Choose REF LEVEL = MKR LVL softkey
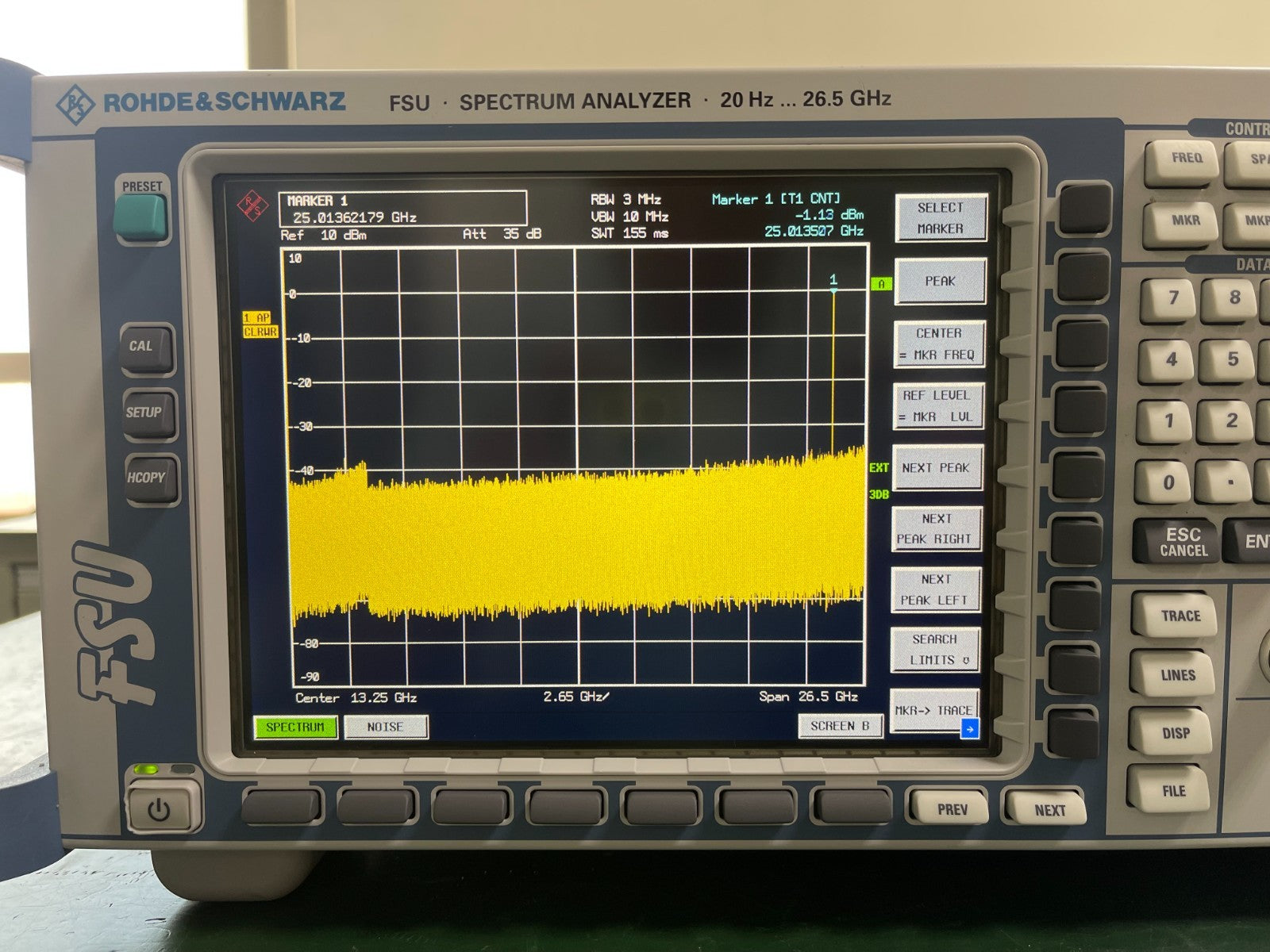1270x952 pixels. (937, 405)
